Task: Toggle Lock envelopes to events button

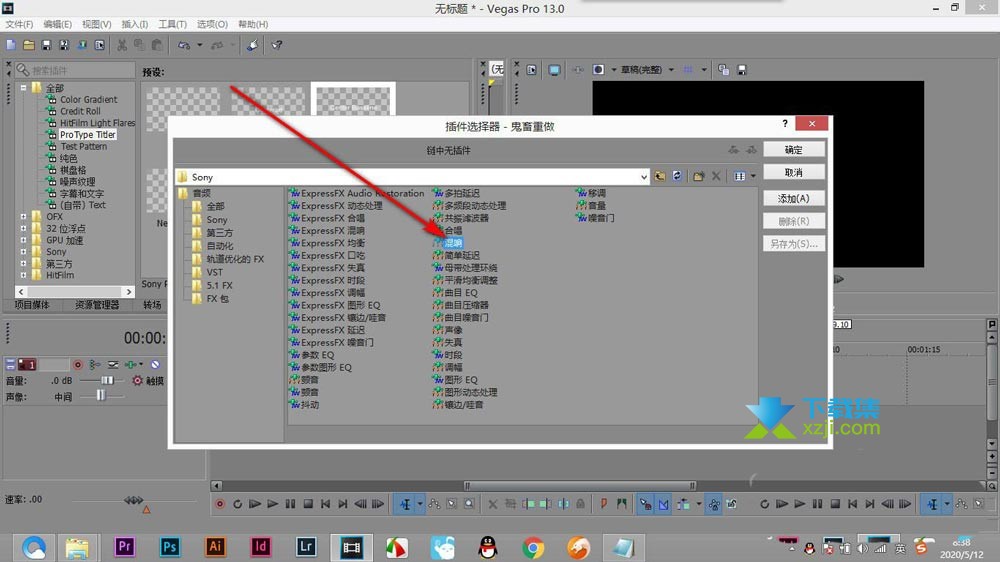Action: click(714, 504)
